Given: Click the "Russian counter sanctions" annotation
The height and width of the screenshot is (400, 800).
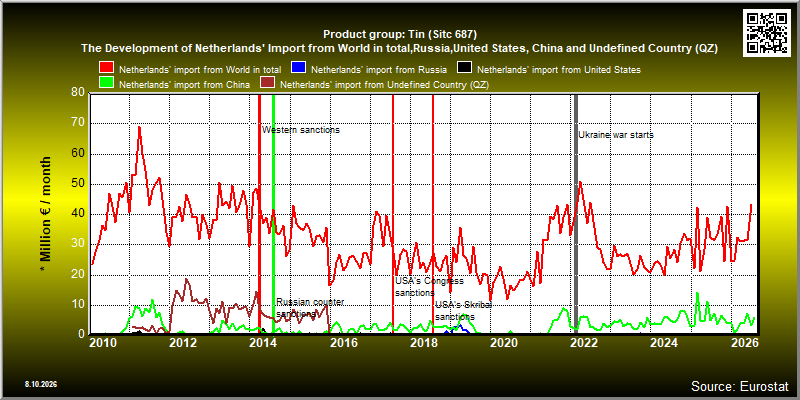Looking at the screenshot, I should (310, 308).
